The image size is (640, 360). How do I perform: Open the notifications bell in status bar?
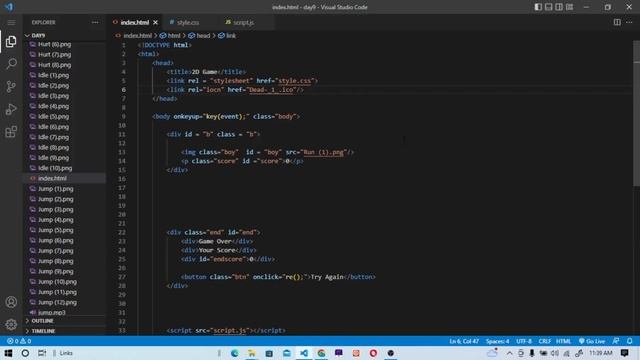pos(630,341)
